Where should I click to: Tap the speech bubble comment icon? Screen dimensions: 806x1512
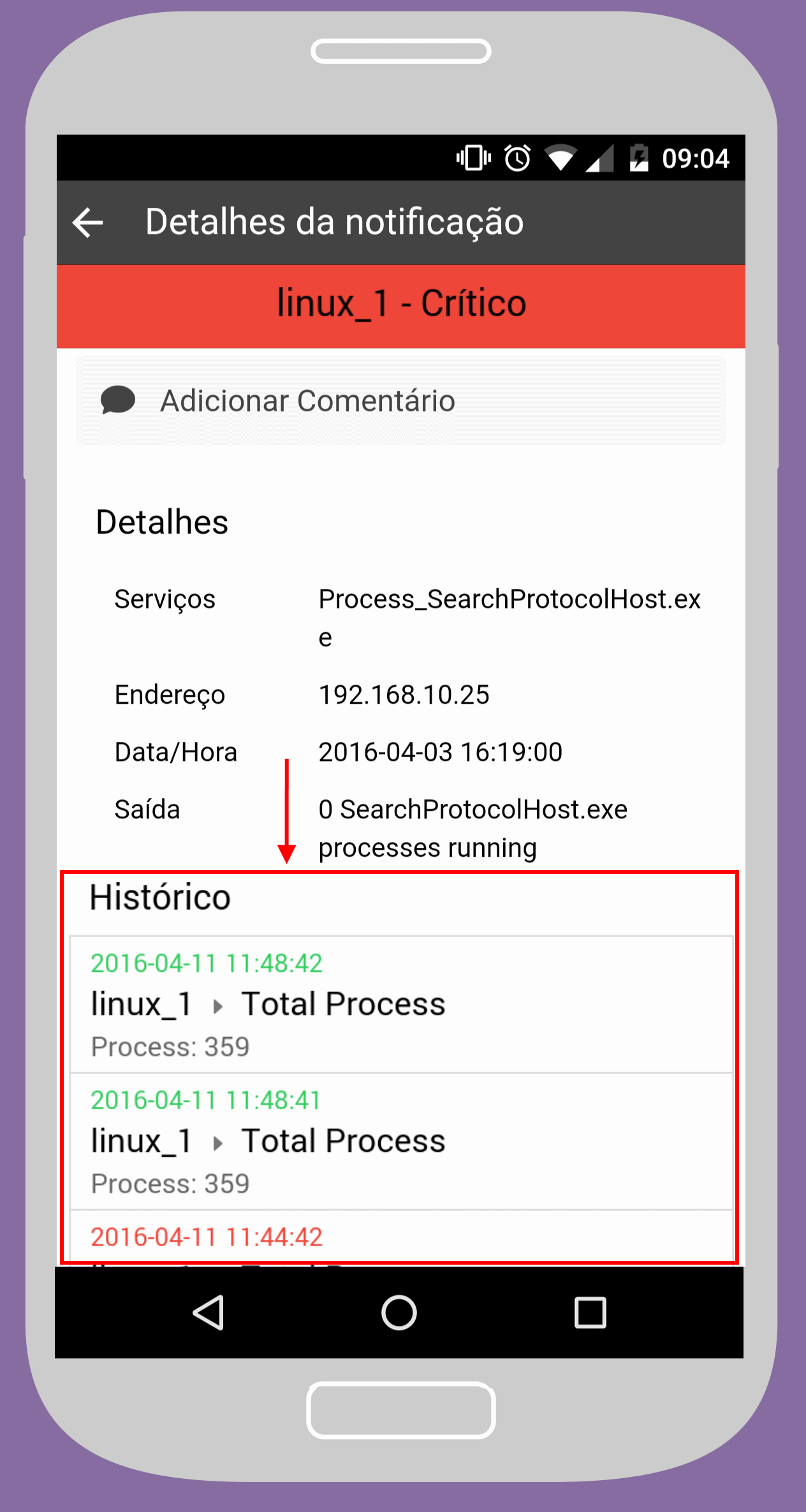[118, 400]
